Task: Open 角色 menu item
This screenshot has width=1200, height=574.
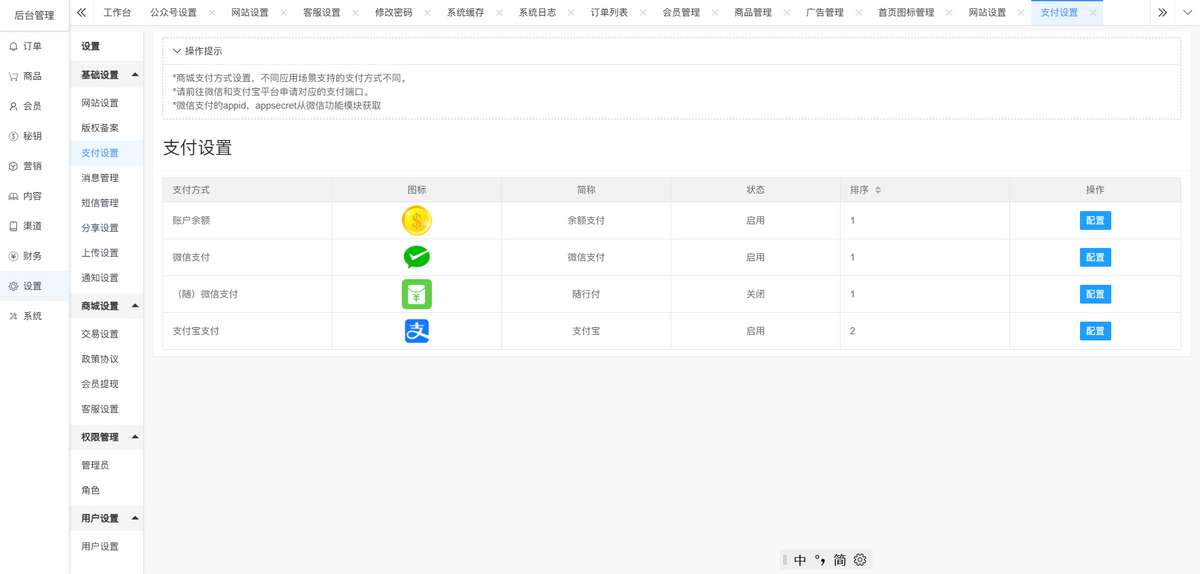Action: (90, 490)
